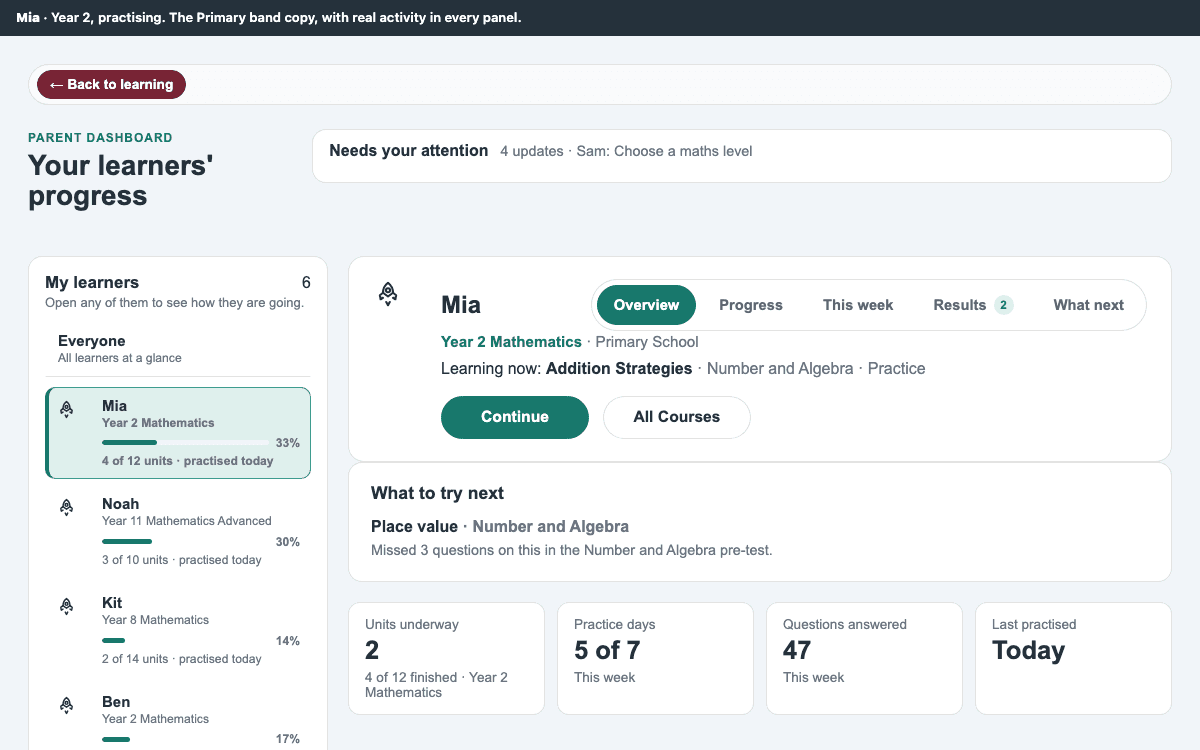
Task: Open the This week tab
Action: 858,305
